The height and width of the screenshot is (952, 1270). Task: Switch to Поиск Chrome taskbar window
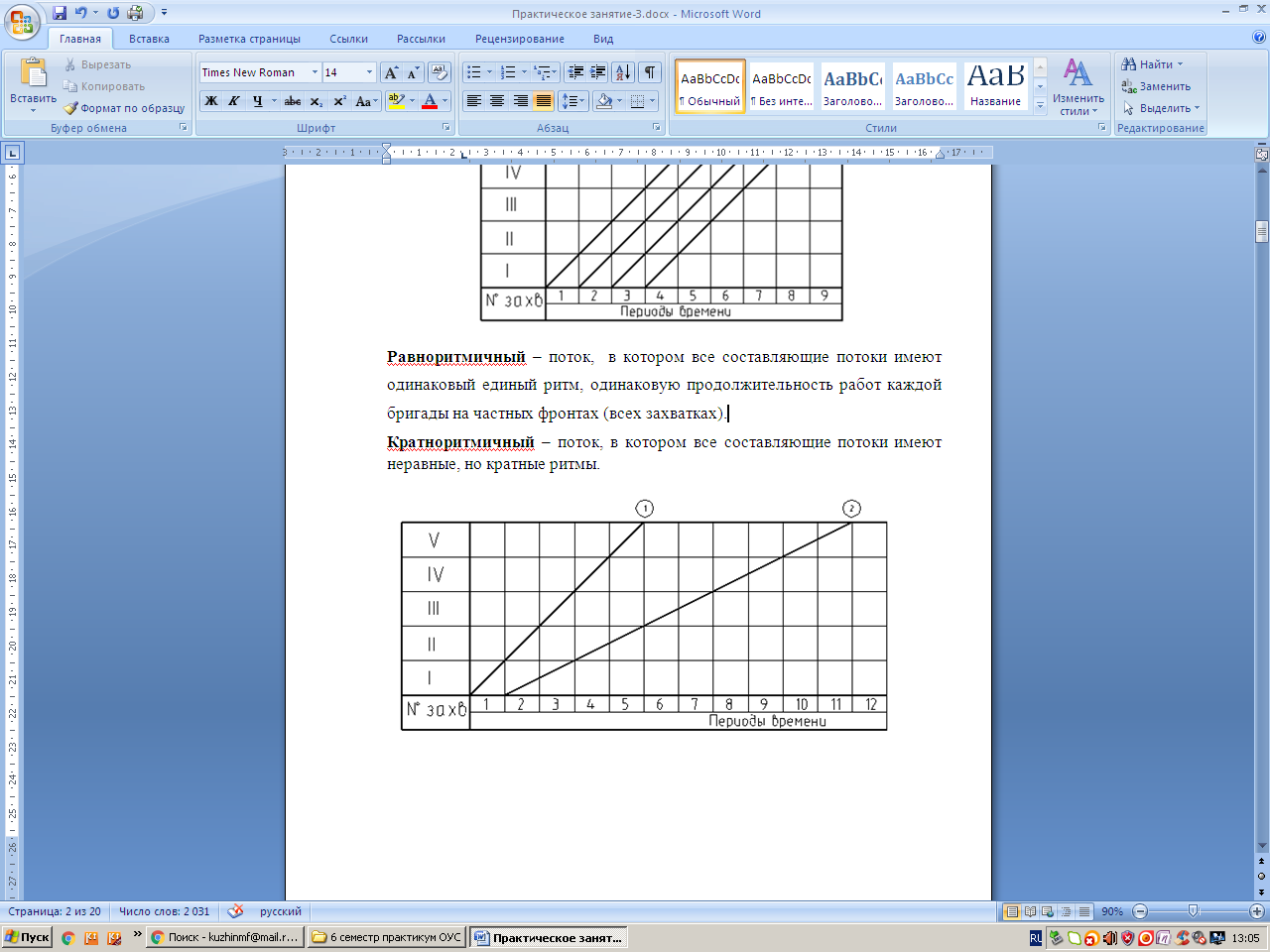coord(224,937)
